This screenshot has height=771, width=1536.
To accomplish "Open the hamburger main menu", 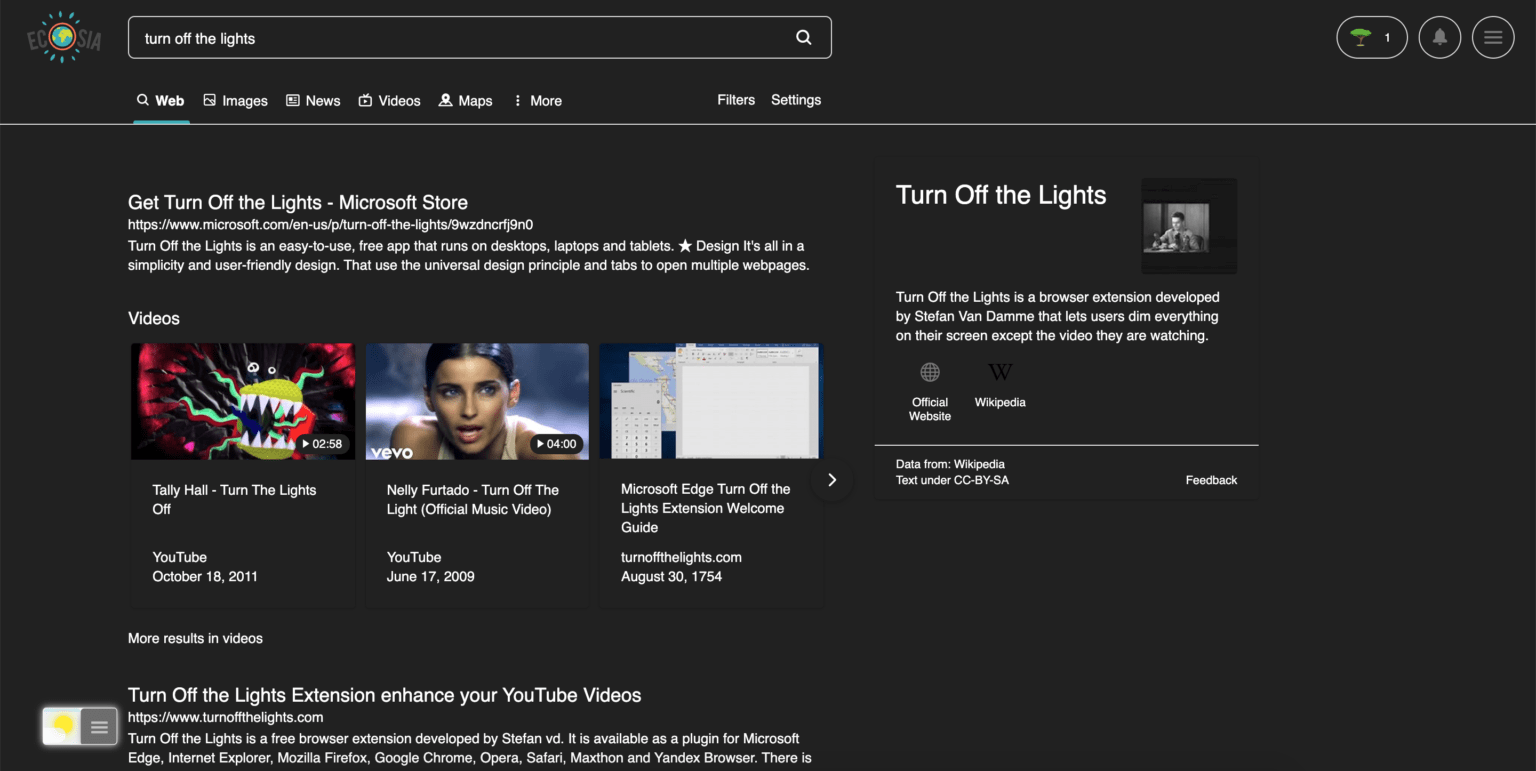I will (x=1493, y=38).
